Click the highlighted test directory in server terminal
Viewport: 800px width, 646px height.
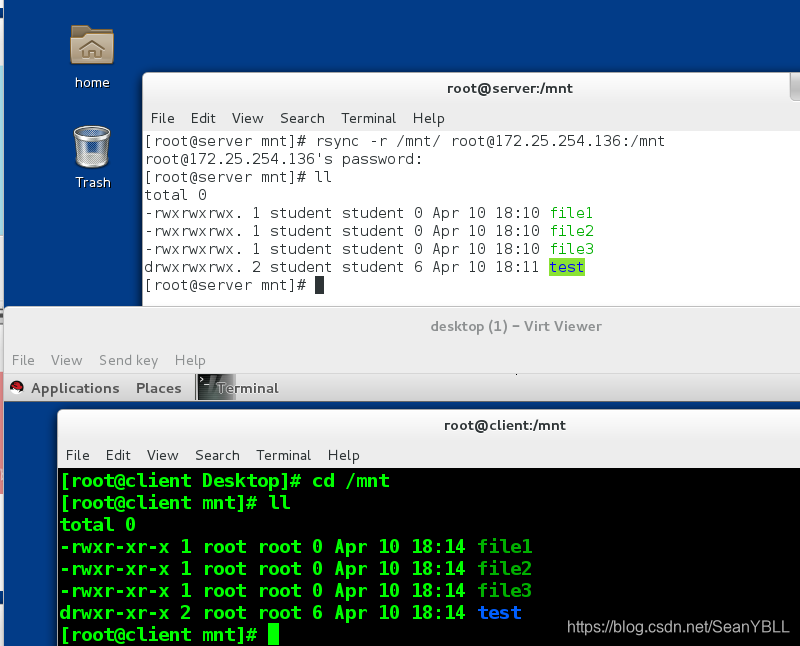(x=566, y=267)
